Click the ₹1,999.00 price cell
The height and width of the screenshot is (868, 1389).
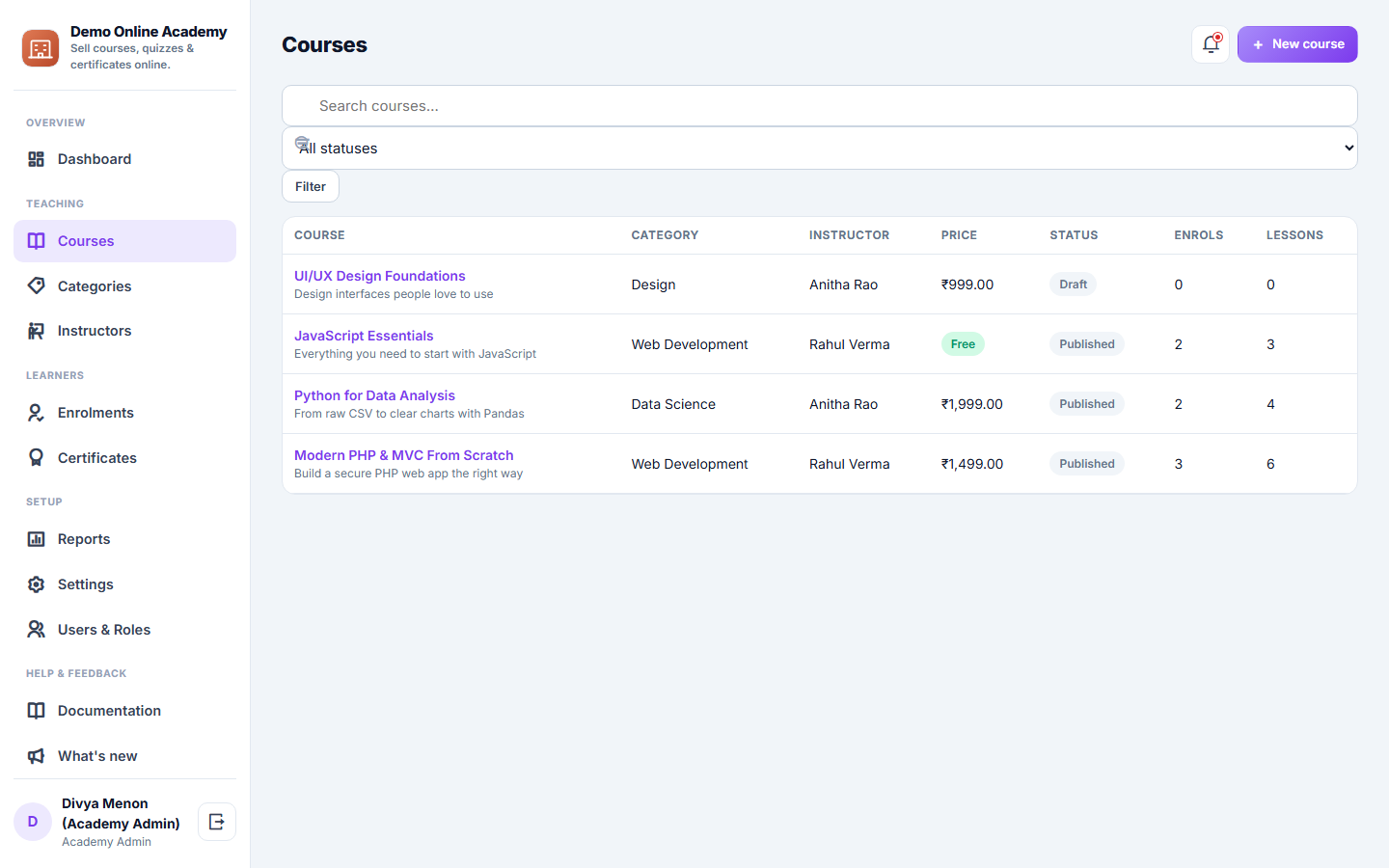972,404
